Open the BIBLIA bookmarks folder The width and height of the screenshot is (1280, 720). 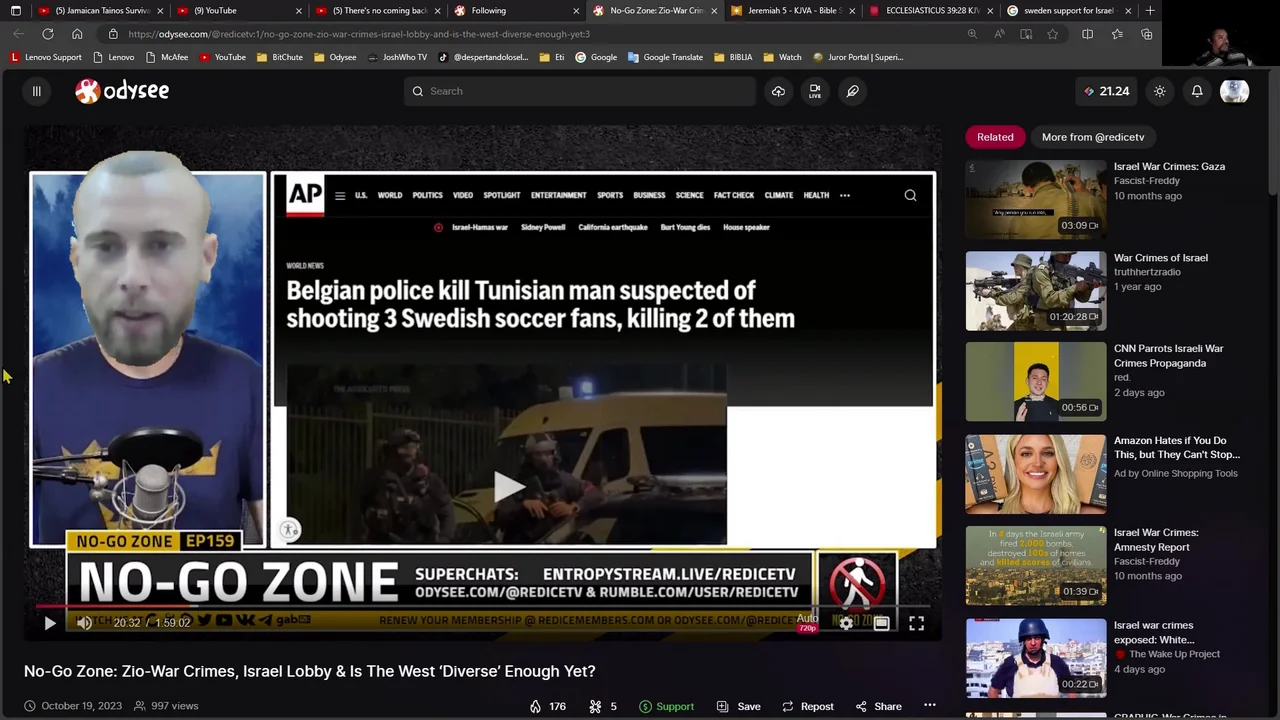[733, 57]
